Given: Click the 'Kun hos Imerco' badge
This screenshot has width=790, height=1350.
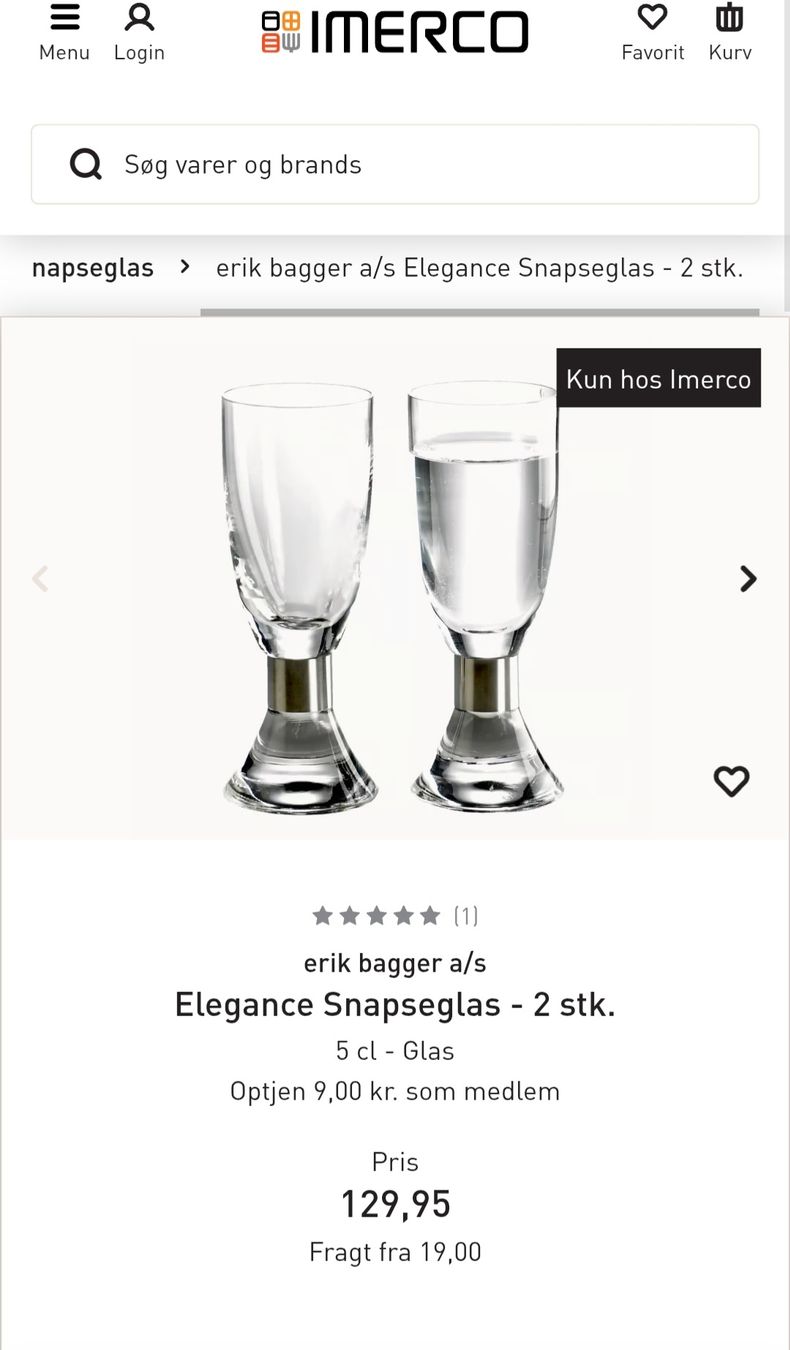Looking at the screenshot, I should (x=659, y=378).
